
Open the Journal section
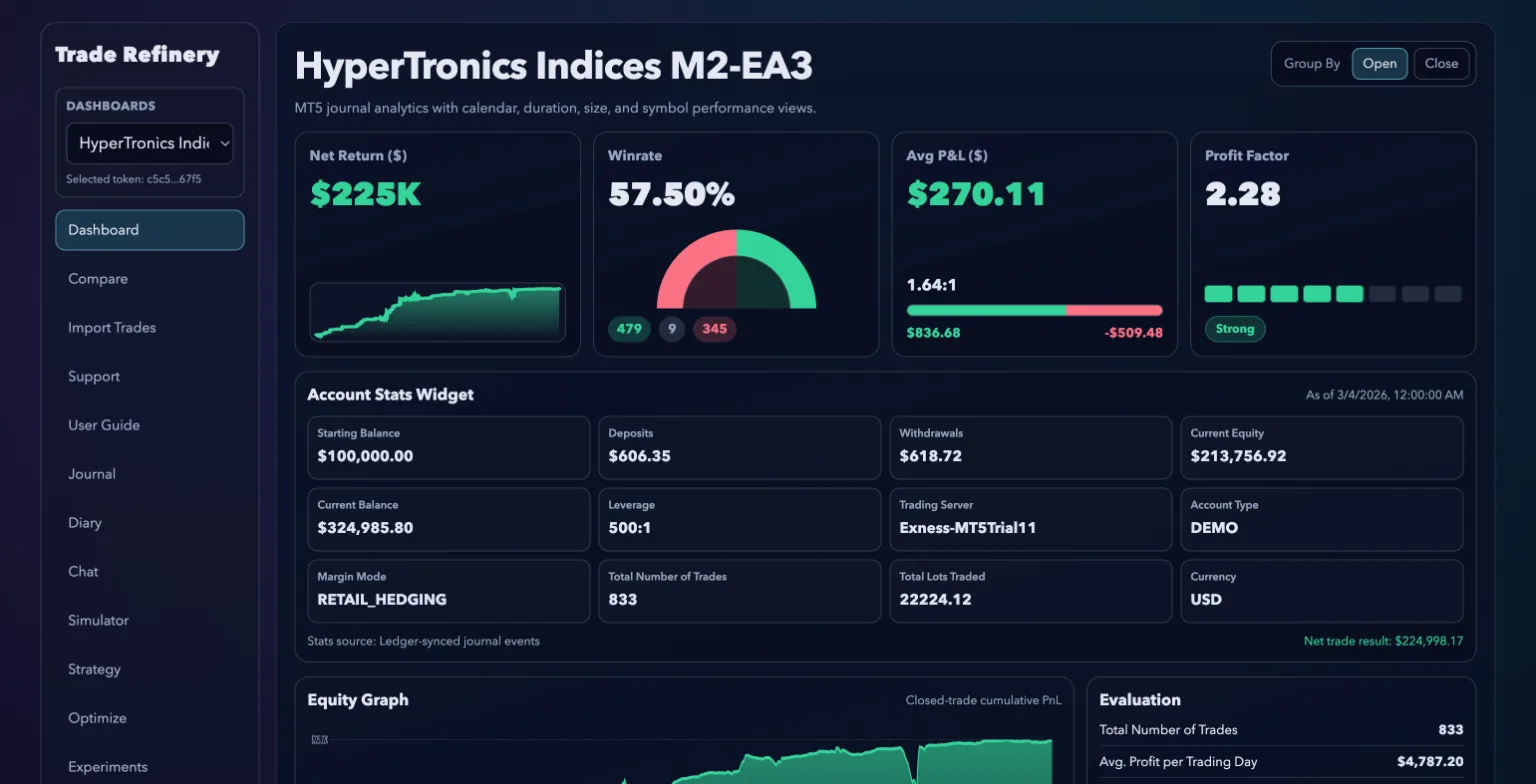[91, 473]
